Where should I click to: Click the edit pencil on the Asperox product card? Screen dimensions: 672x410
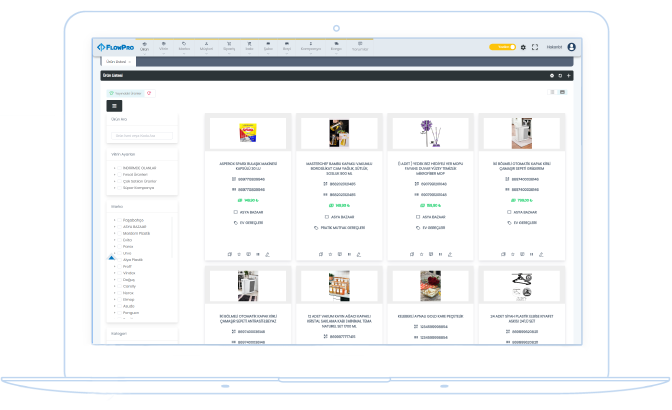[x=269, y=254]
